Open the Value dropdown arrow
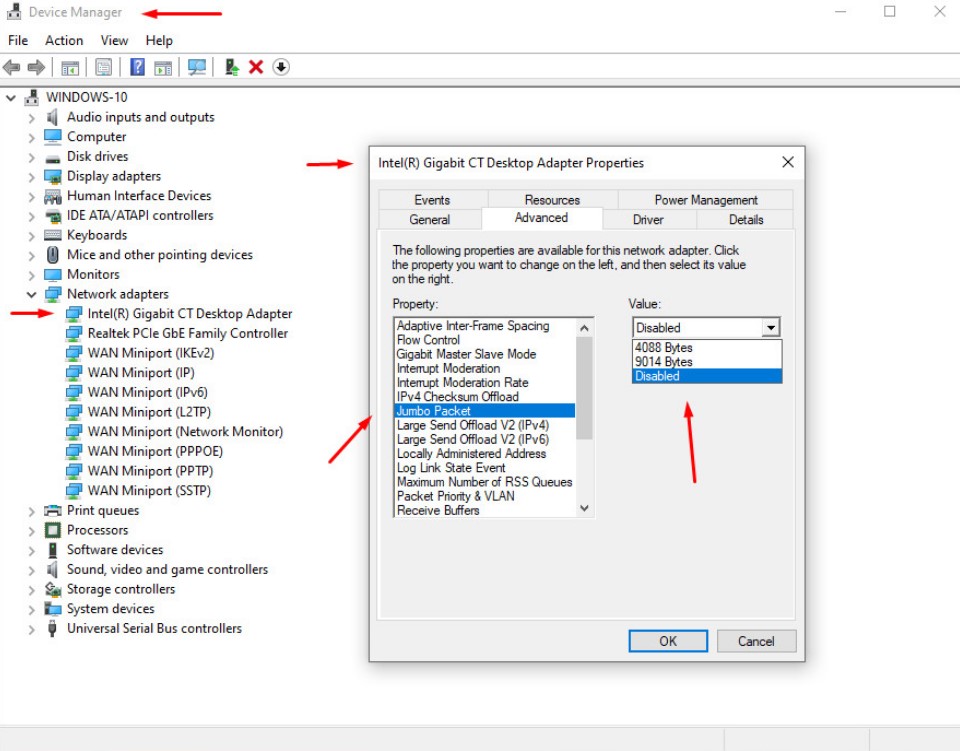The width and height of the screenshot is (960, 751). [771, 327]
